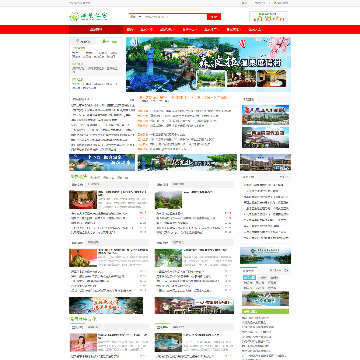
Task: Click the green header bar in right sidebar
Action: point(265,311)
